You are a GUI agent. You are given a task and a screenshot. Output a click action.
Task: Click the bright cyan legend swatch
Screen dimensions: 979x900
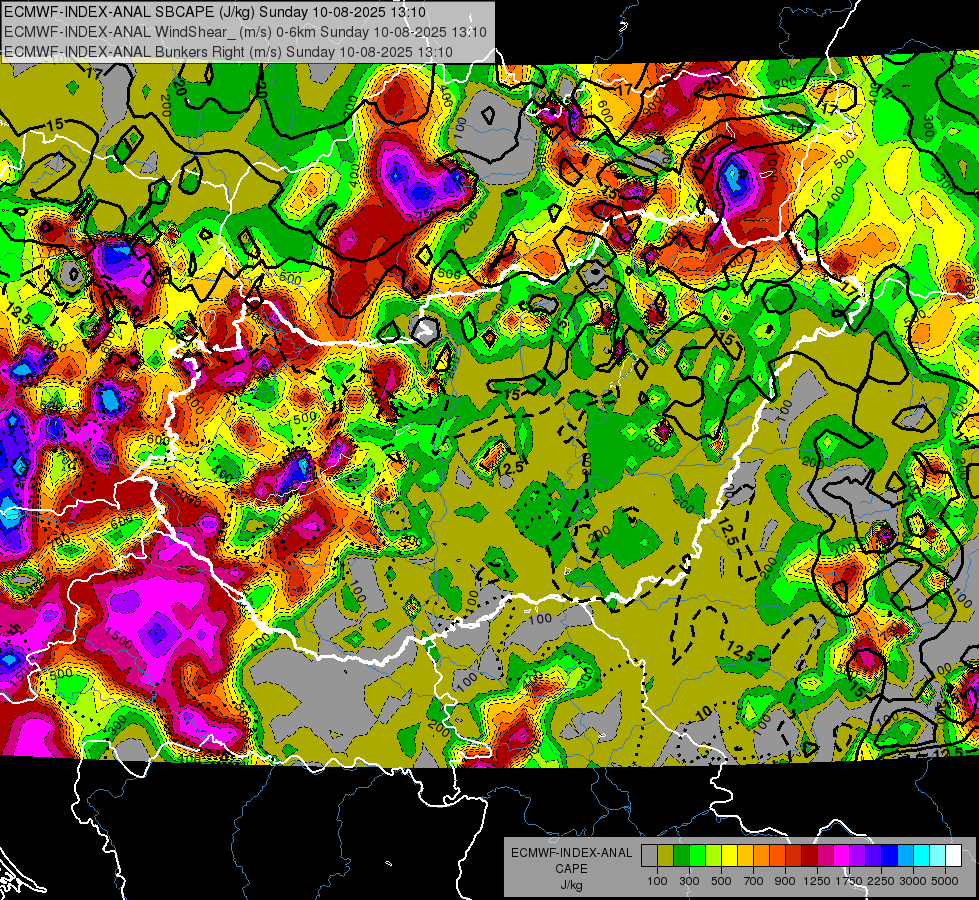click(922, 855)
